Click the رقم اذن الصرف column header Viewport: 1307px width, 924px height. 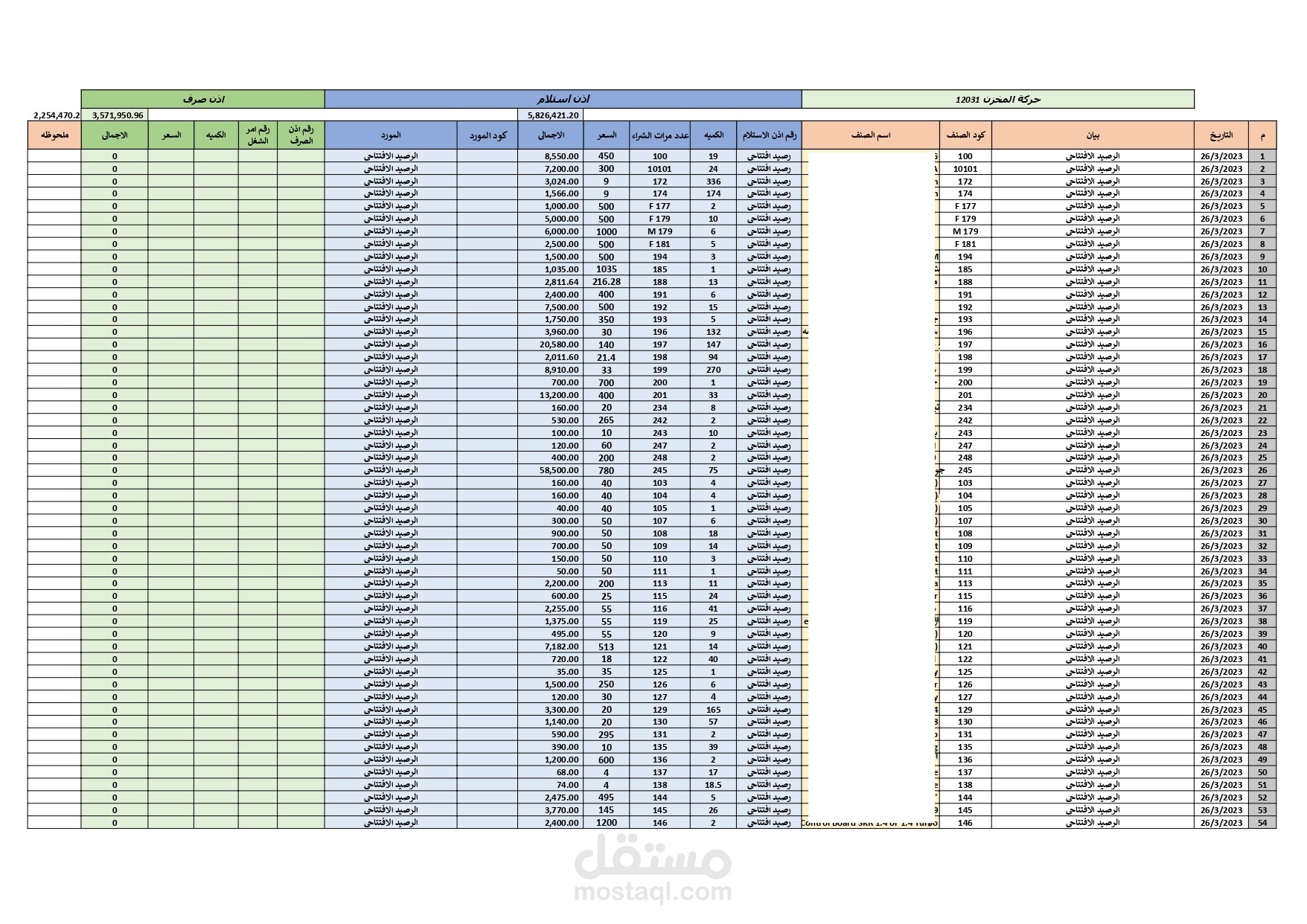click(x=301, y=135)
